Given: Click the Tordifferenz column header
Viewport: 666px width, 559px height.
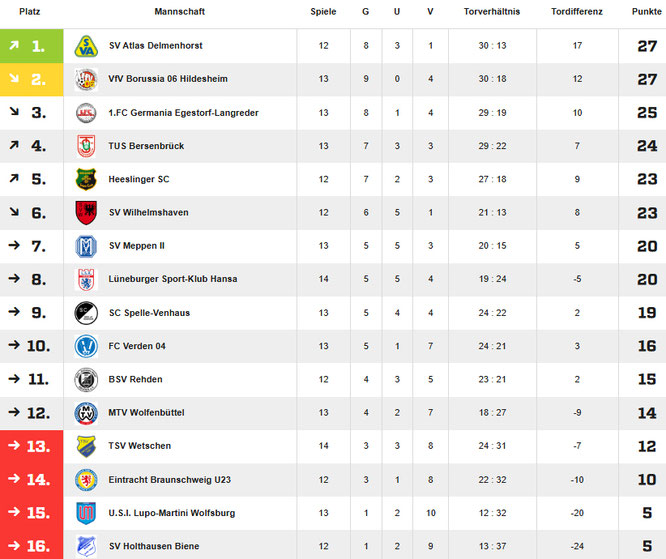Looking at the screenshot, I should (576, 12).
